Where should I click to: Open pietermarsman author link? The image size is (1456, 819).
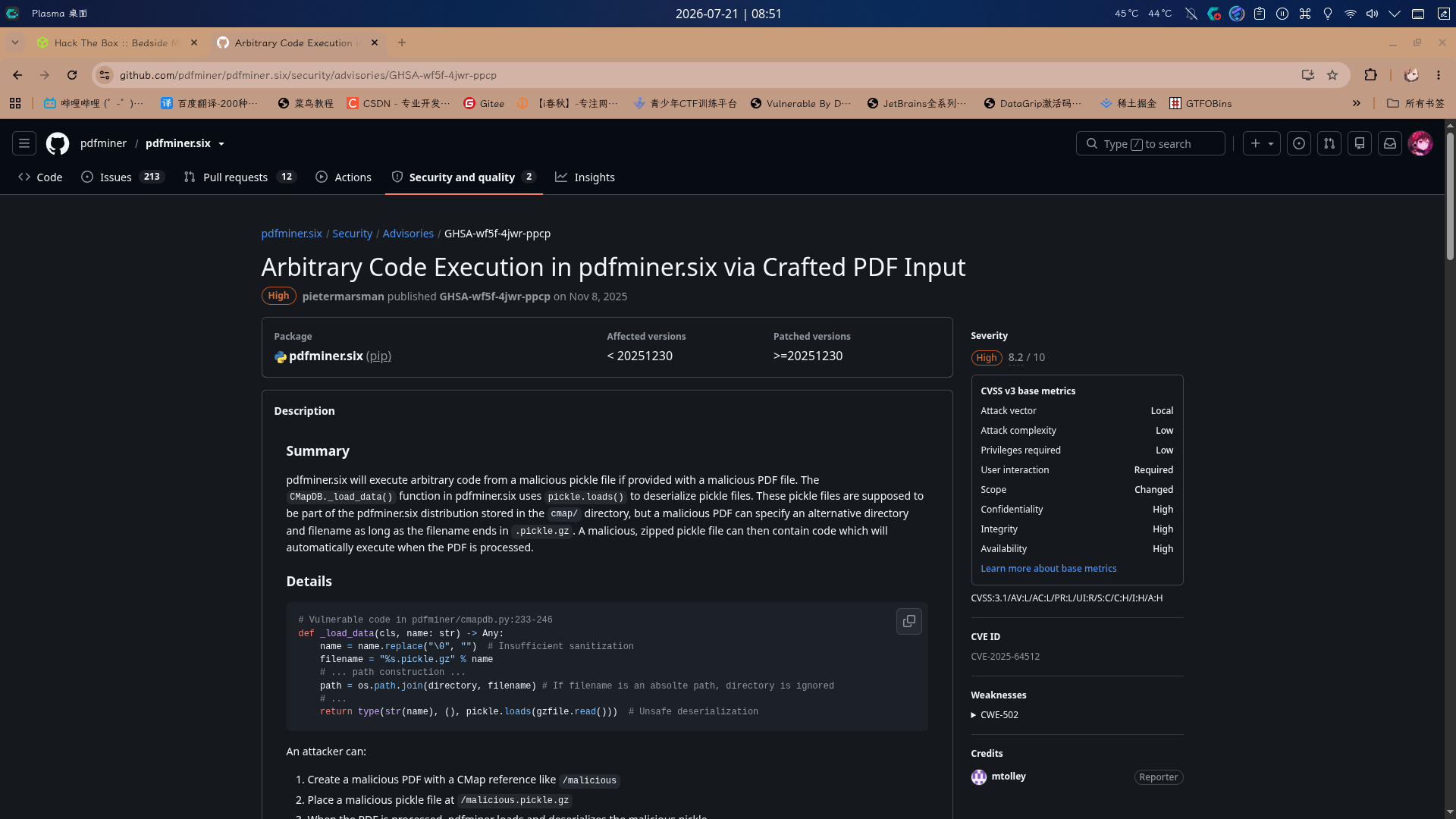343,297
